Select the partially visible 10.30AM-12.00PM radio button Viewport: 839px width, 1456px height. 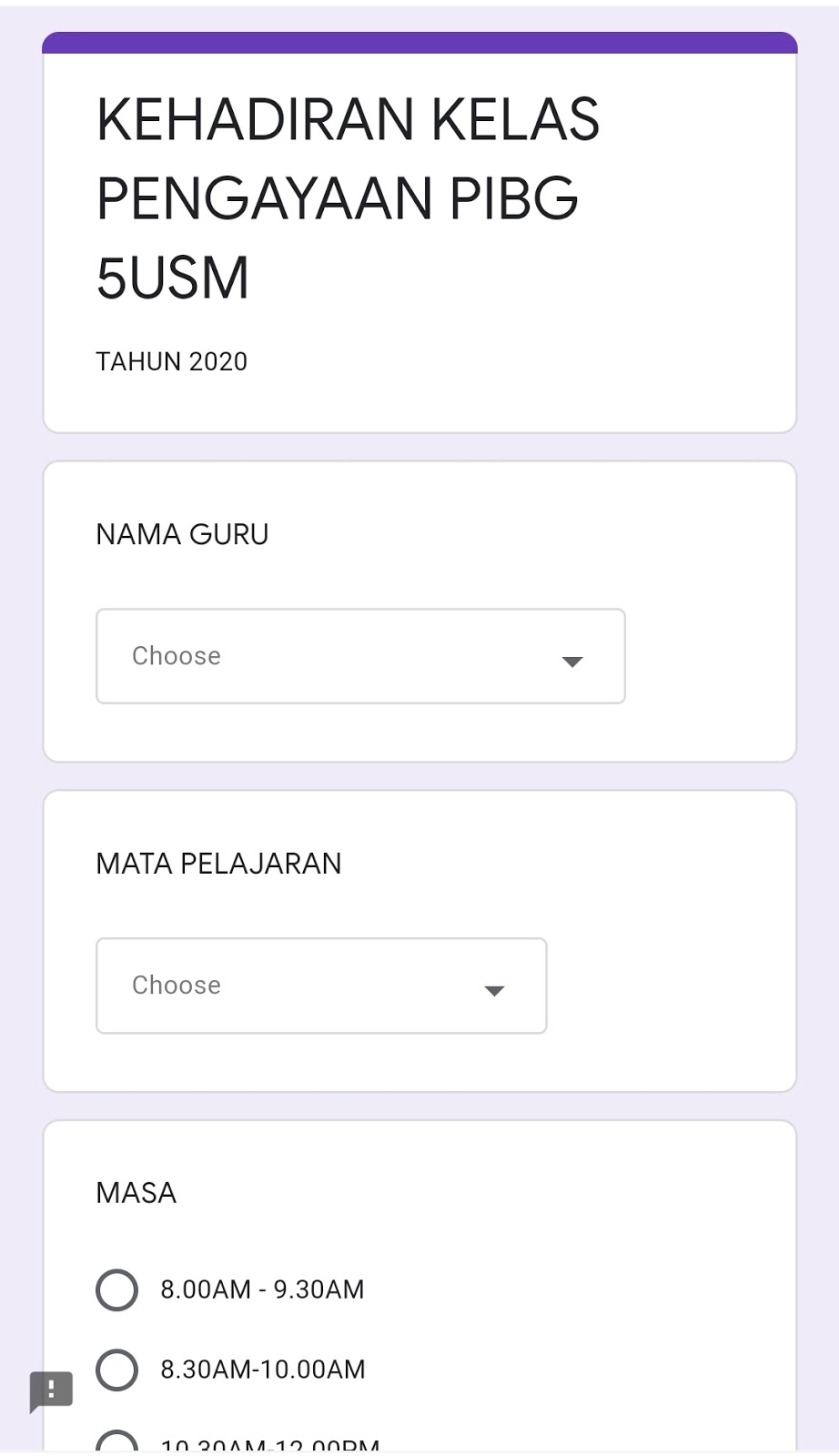click(x=116, y=1444)
